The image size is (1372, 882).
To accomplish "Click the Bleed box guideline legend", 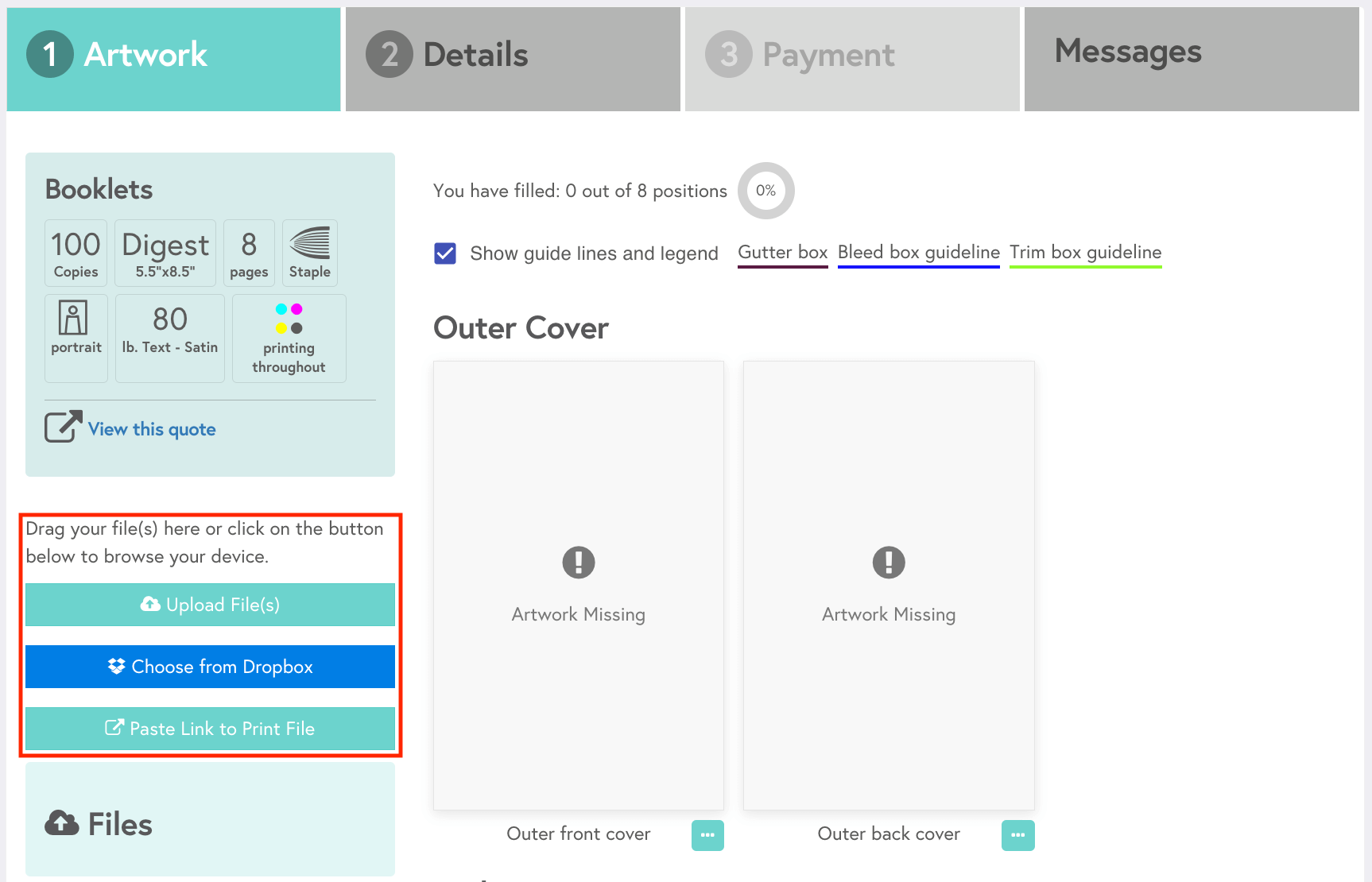I will [918, 253].
